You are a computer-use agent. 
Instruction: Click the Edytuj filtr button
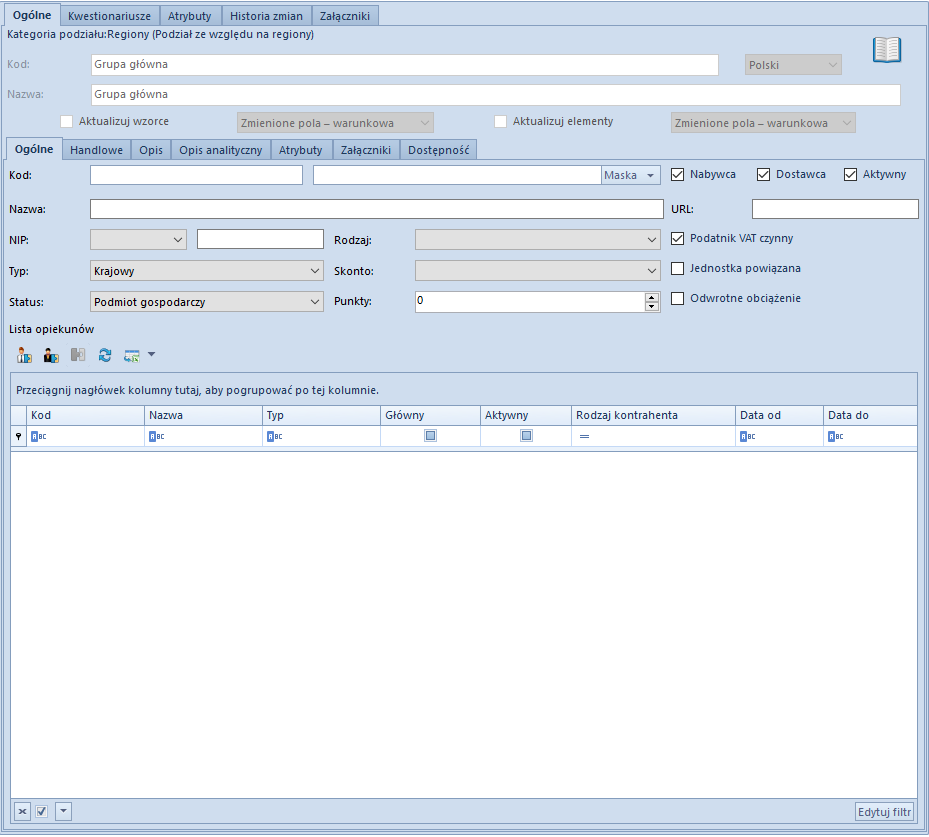click(x=885, y=812)
